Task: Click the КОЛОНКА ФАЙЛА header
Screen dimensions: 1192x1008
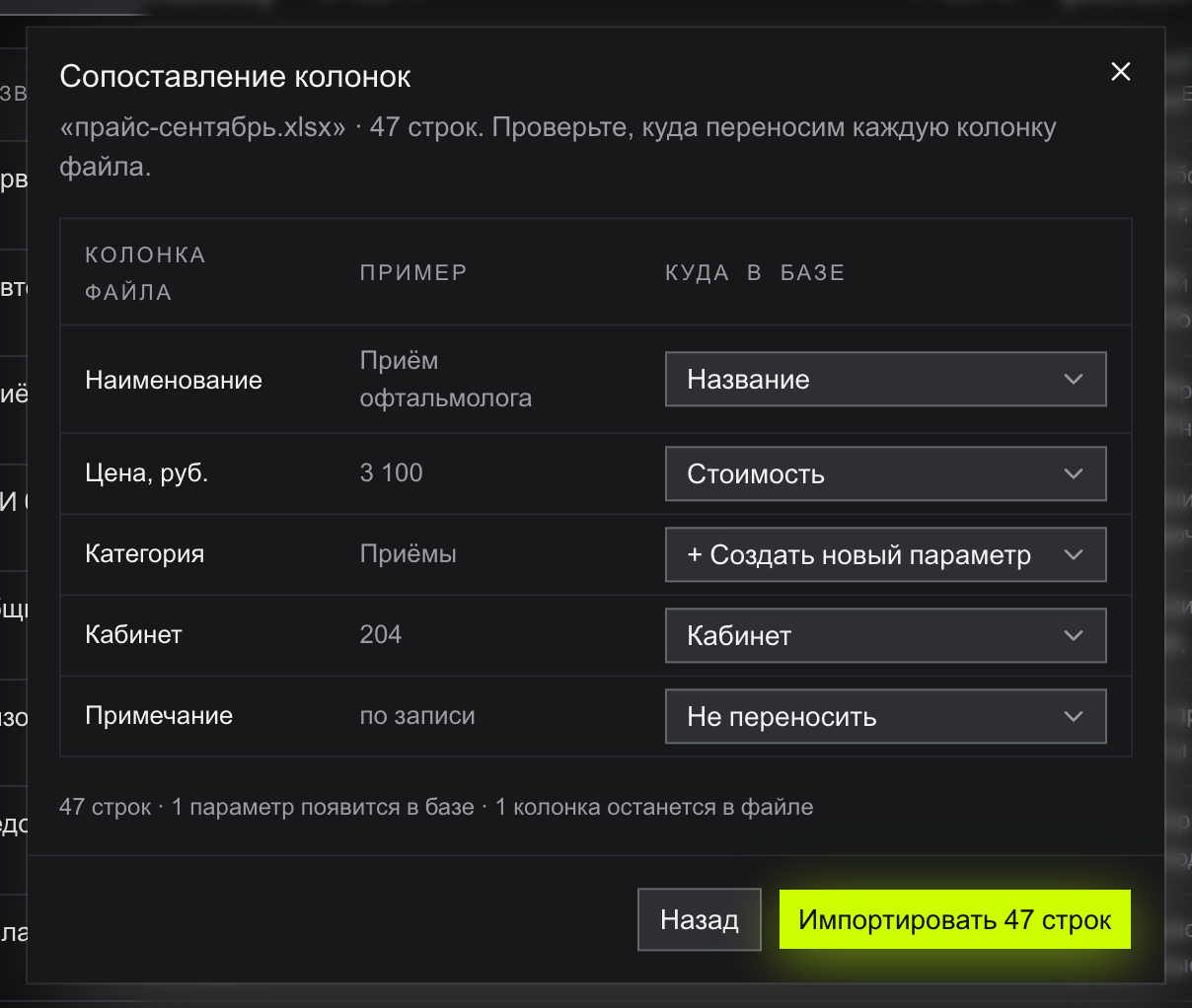Action: point(145,273)
